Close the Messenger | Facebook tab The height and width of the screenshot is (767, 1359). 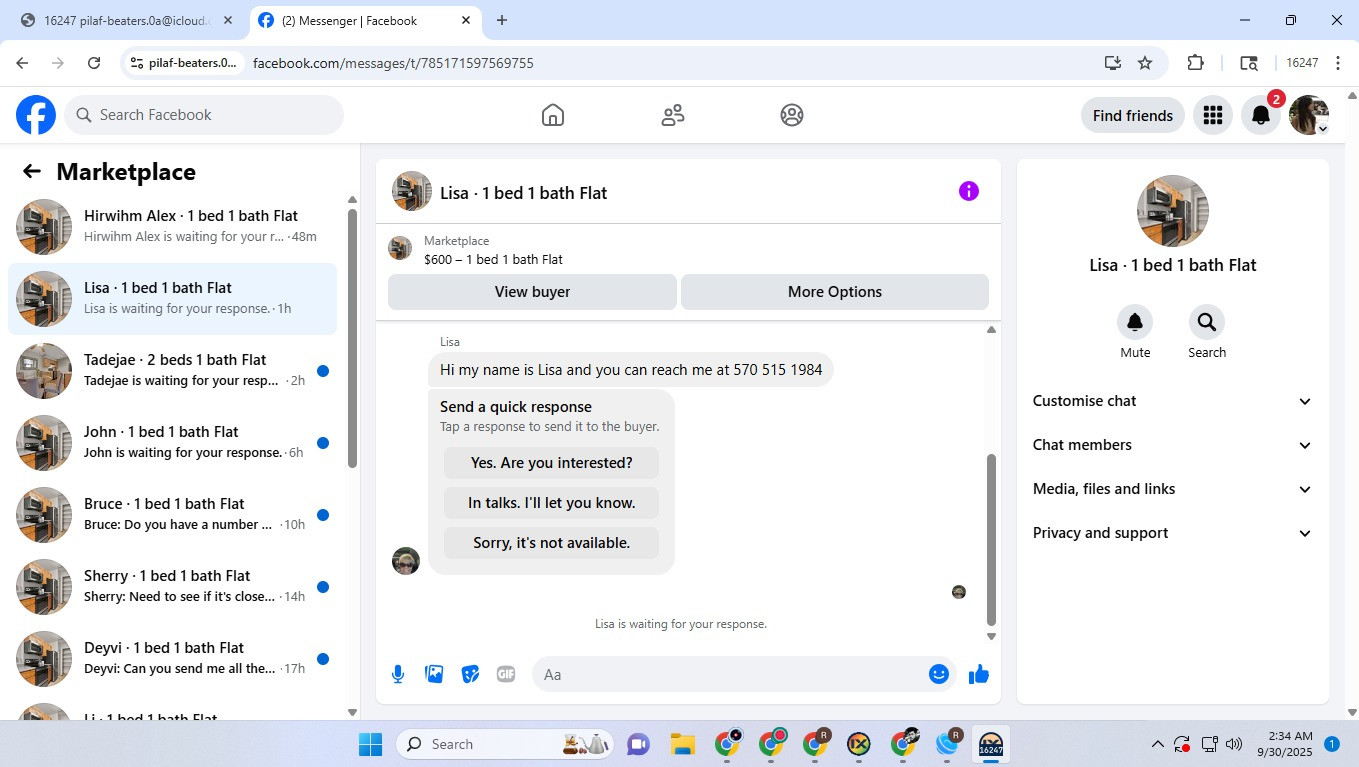pos(466,20)
